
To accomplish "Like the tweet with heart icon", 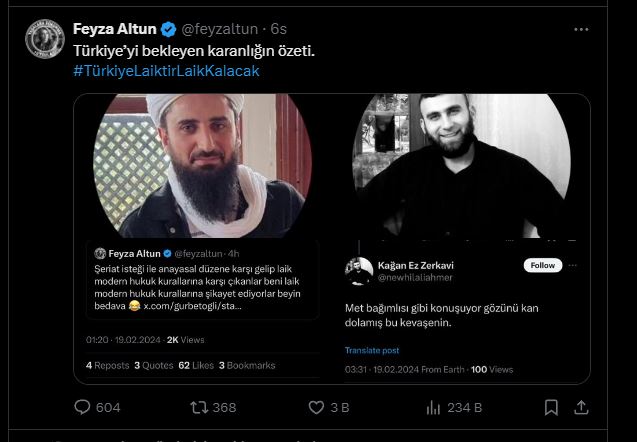I will click(x=316, y=408).
